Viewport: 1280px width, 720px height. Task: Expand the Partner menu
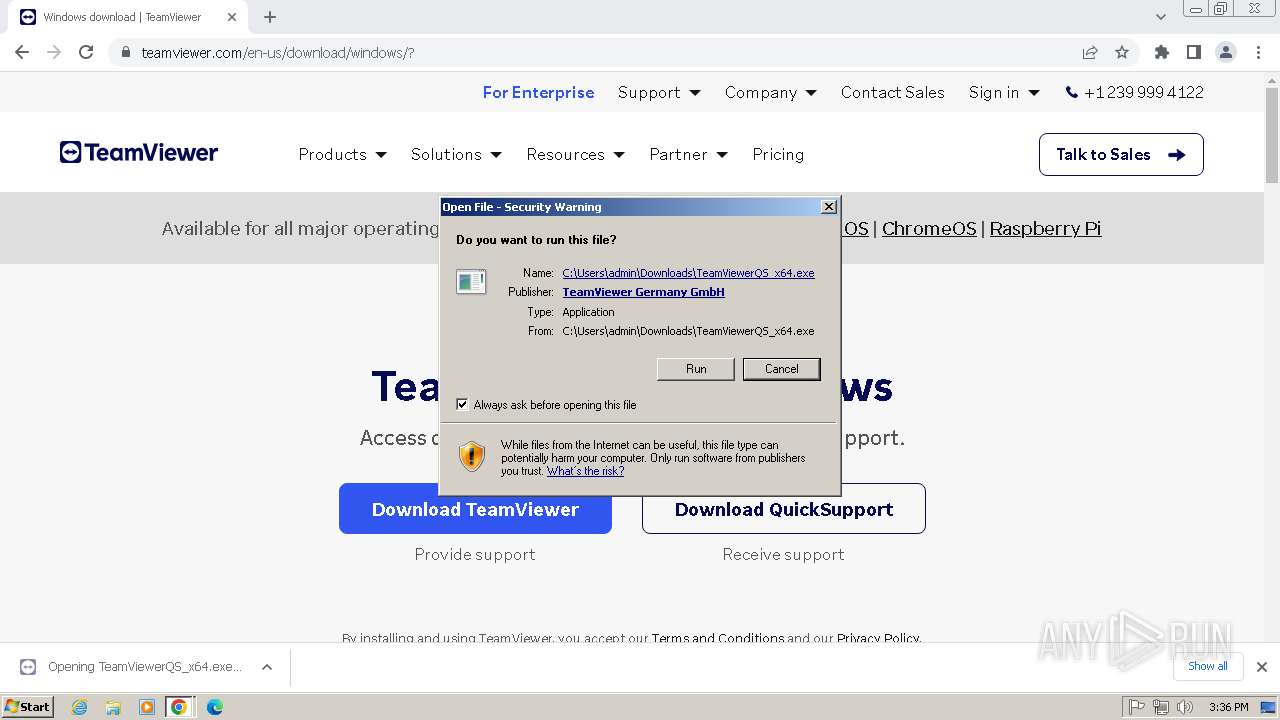pos(688,154)
